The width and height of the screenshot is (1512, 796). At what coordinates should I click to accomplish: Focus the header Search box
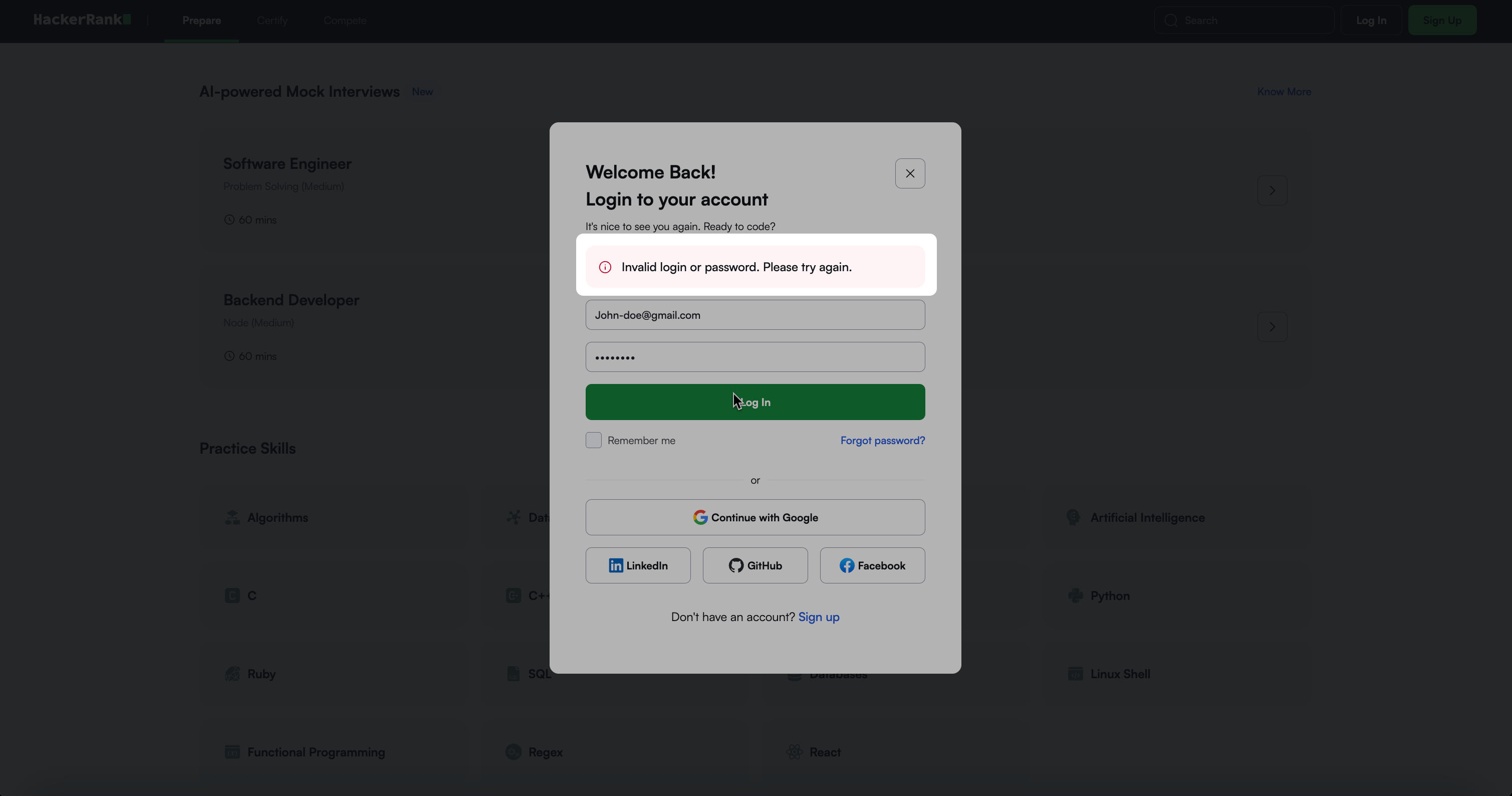[1244, 21]
